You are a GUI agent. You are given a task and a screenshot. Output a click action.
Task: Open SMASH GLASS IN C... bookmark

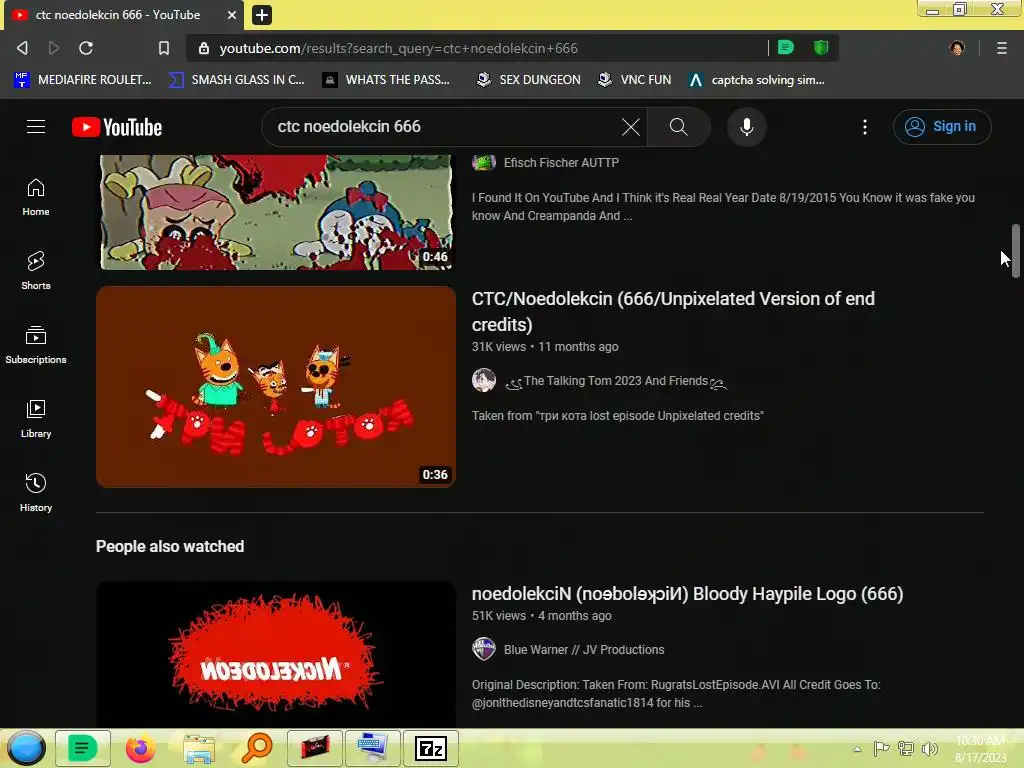236,80
